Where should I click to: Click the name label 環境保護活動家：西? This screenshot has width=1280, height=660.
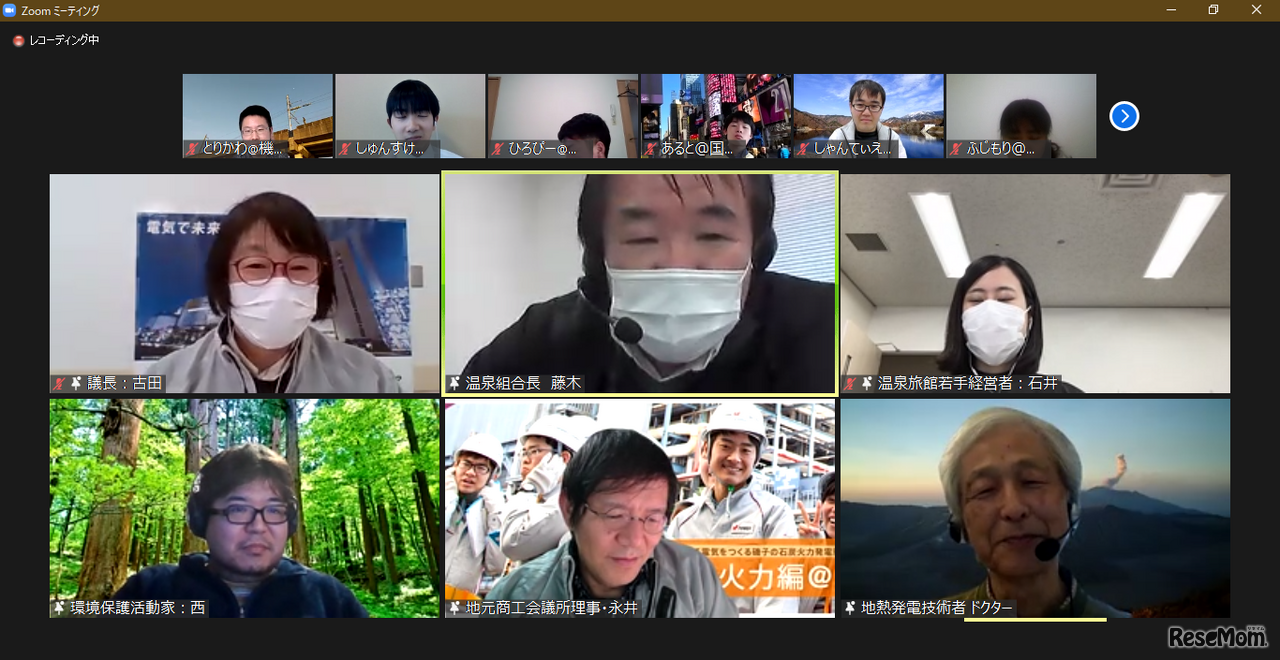138,608
